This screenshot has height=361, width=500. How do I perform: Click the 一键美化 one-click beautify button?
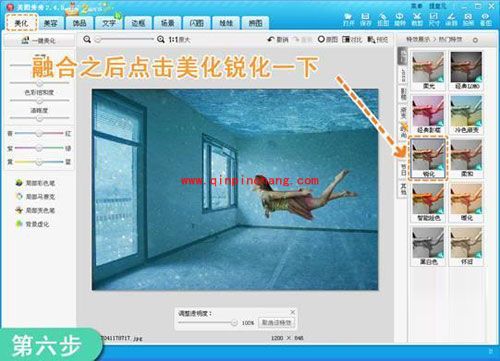point(39,40)
